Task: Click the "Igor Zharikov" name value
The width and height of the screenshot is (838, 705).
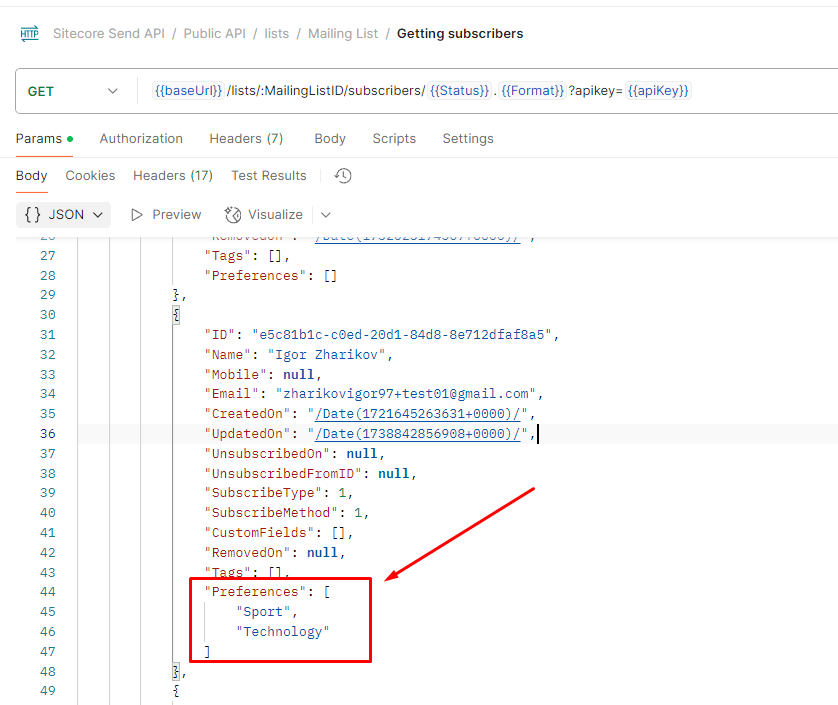Action: (326, 355)
